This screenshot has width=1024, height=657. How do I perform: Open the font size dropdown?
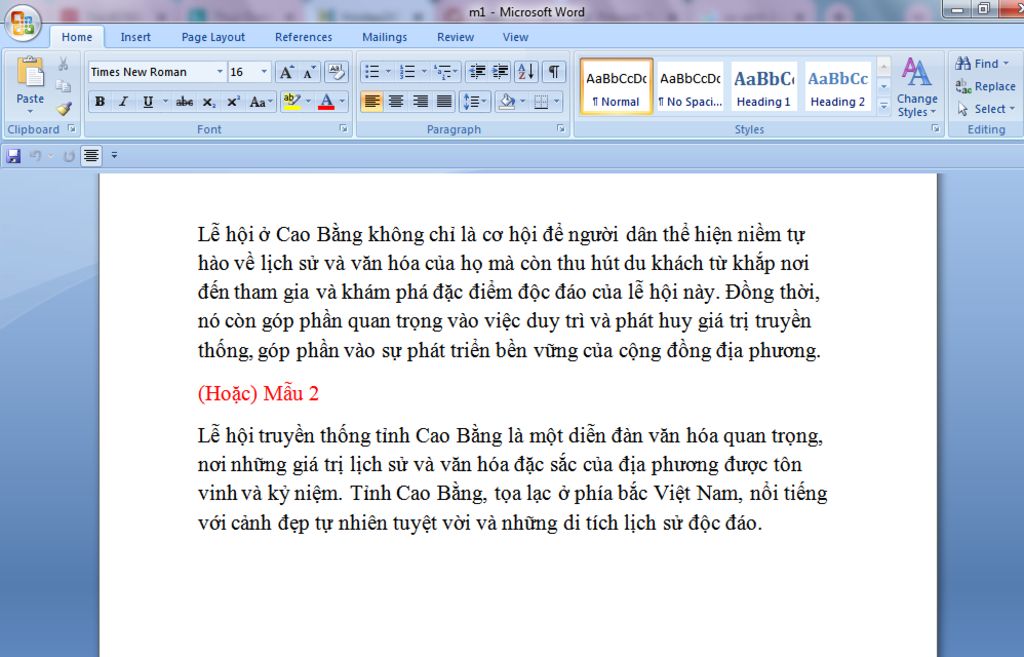pyautogui.click(x=264, y=72)
